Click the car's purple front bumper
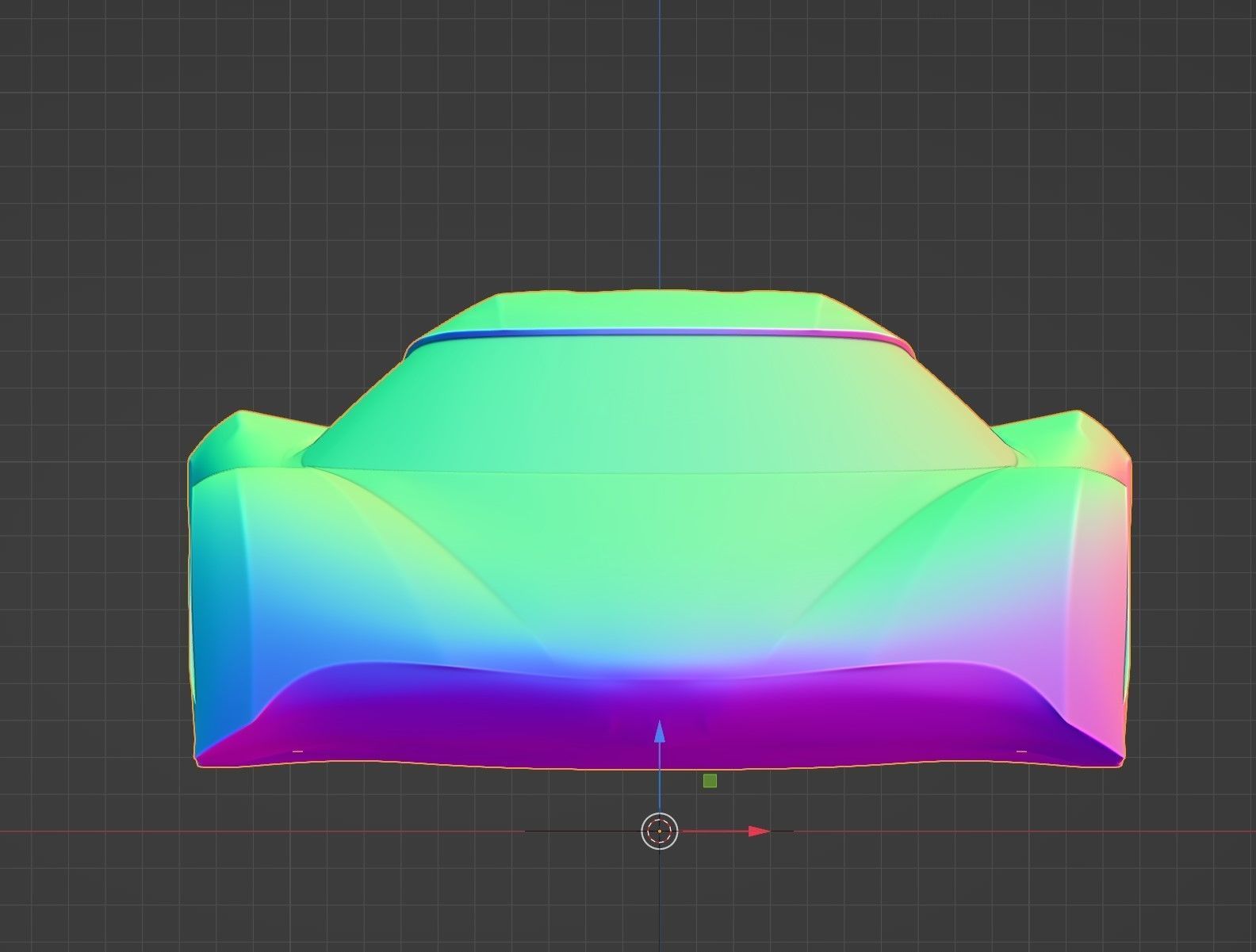 click(x=658, y=717)
